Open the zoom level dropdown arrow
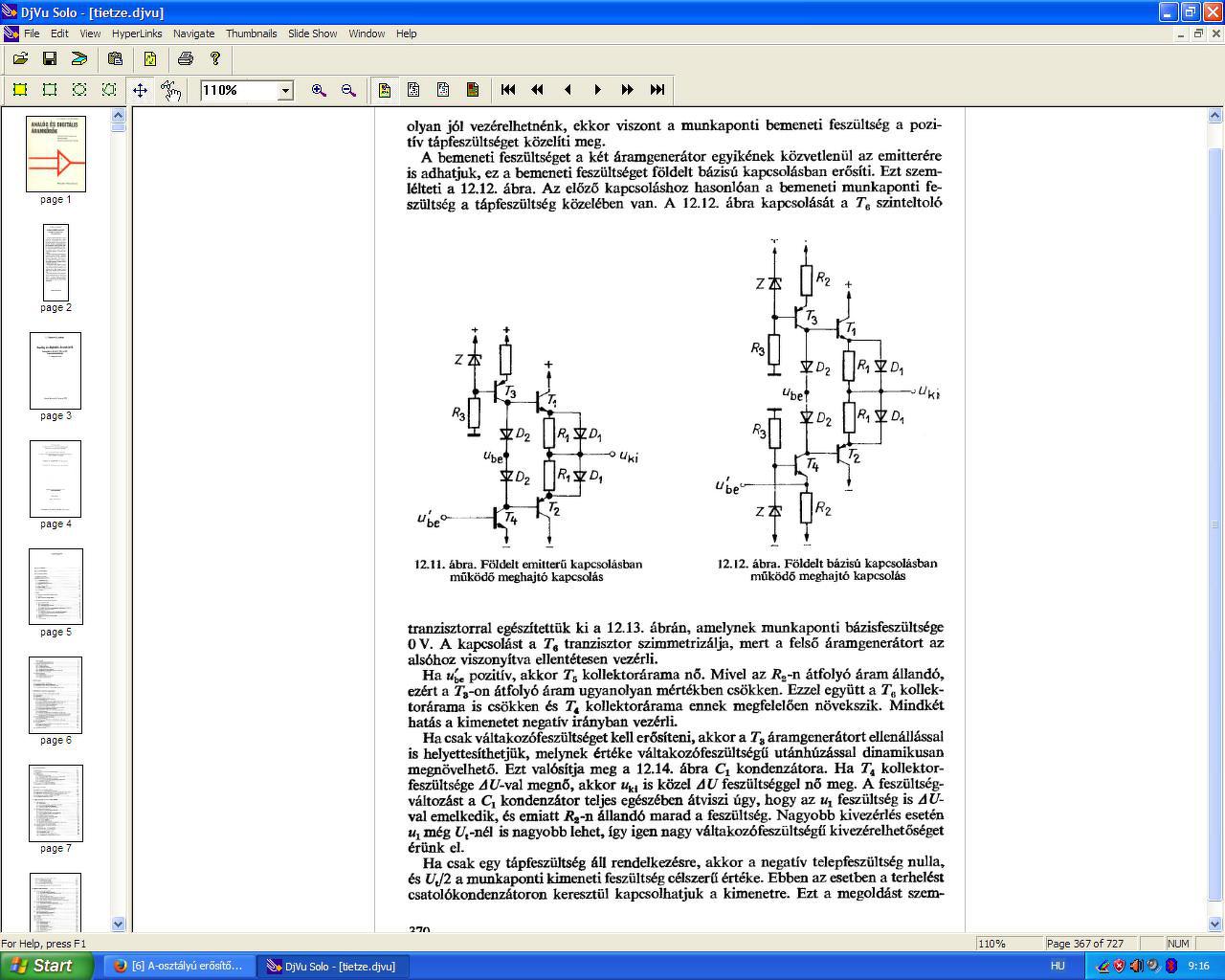 pyautogui.click(x=284, y=91)
